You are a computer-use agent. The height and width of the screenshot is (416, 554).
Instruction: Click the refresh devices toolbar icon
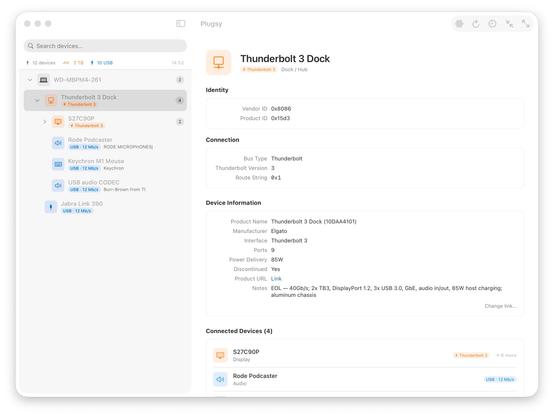coord(476,24)
